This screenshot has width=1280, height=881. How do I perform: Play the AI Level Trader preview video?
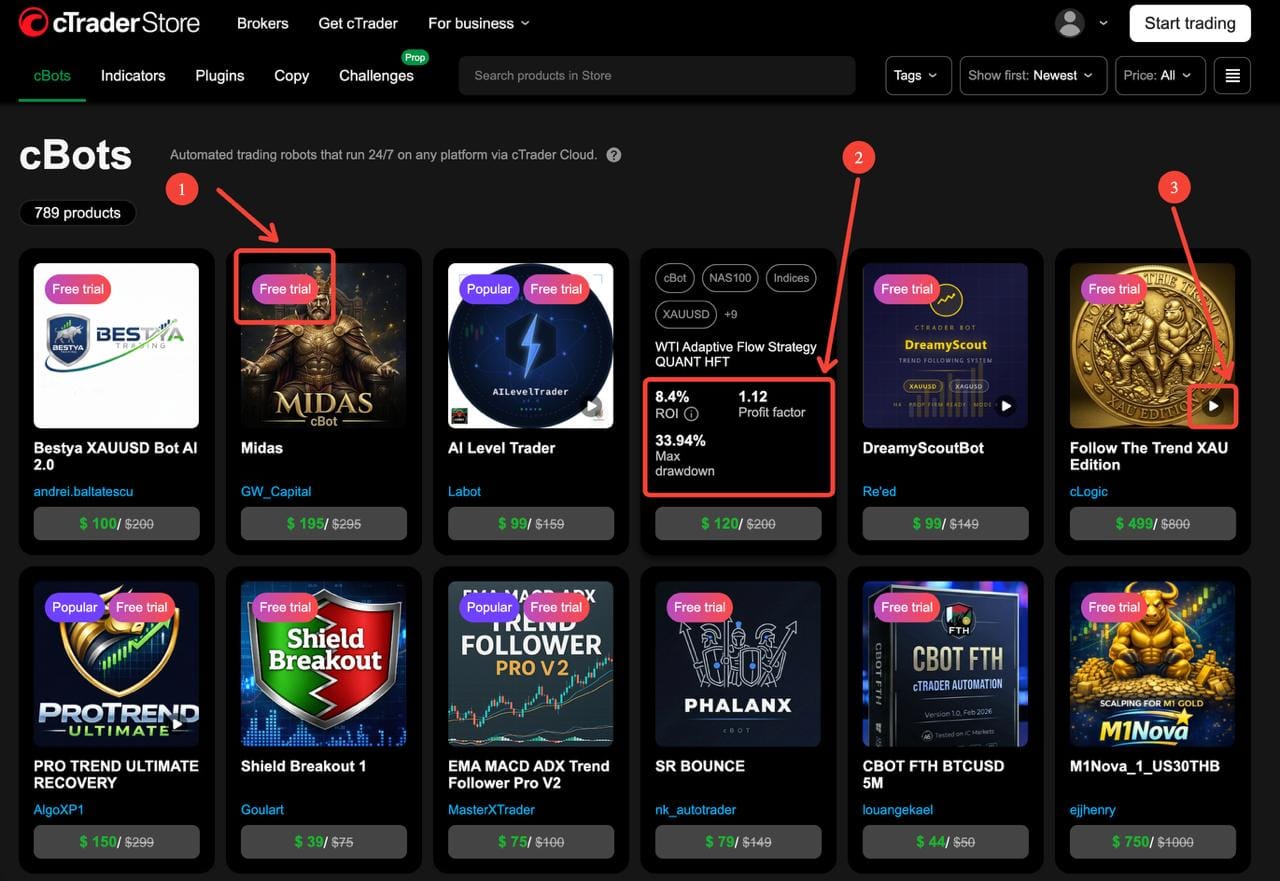click(594, 406)
